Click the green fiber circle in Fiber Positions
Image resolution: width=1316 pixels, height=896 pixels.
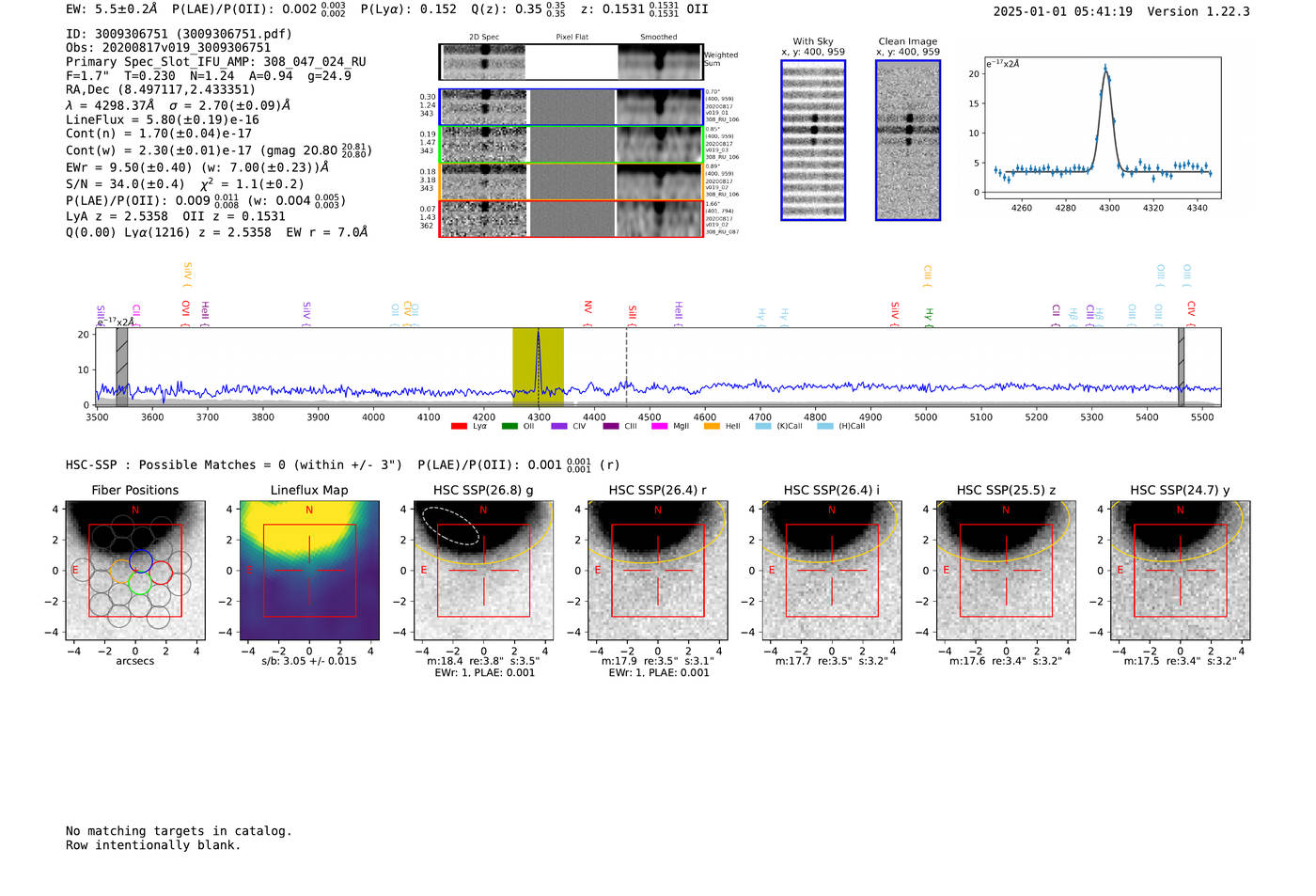pos(139,583)
